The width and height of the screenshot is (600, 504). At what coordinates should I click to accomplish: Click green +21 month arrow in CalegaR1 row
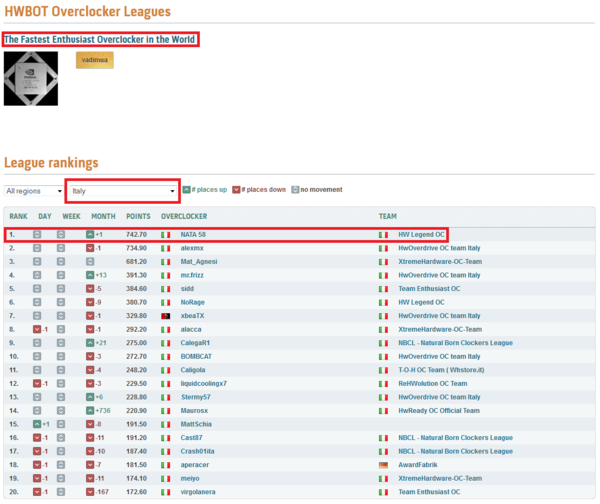pyautogui.click(x=90, y=343)
